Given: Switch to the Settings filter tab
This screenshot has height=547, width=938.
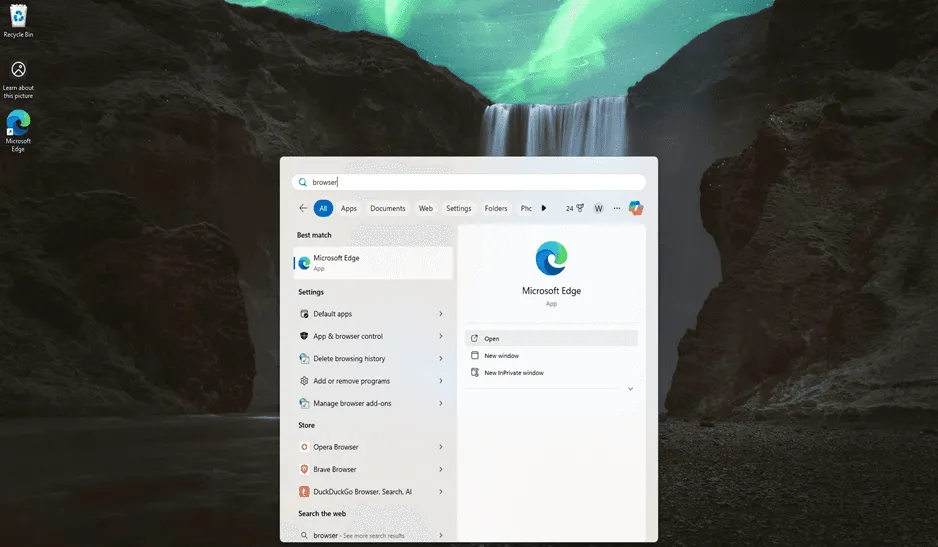Looking at the screenshot, I should pos(458,208).
